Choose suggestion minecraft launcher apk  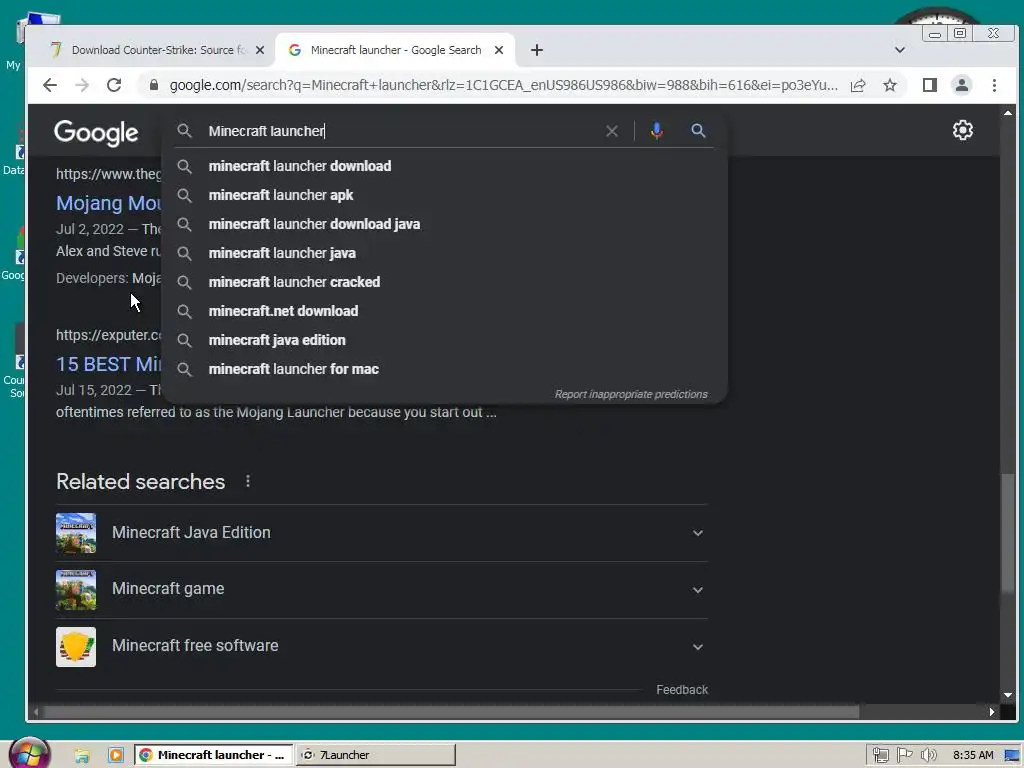coord(444,195)
